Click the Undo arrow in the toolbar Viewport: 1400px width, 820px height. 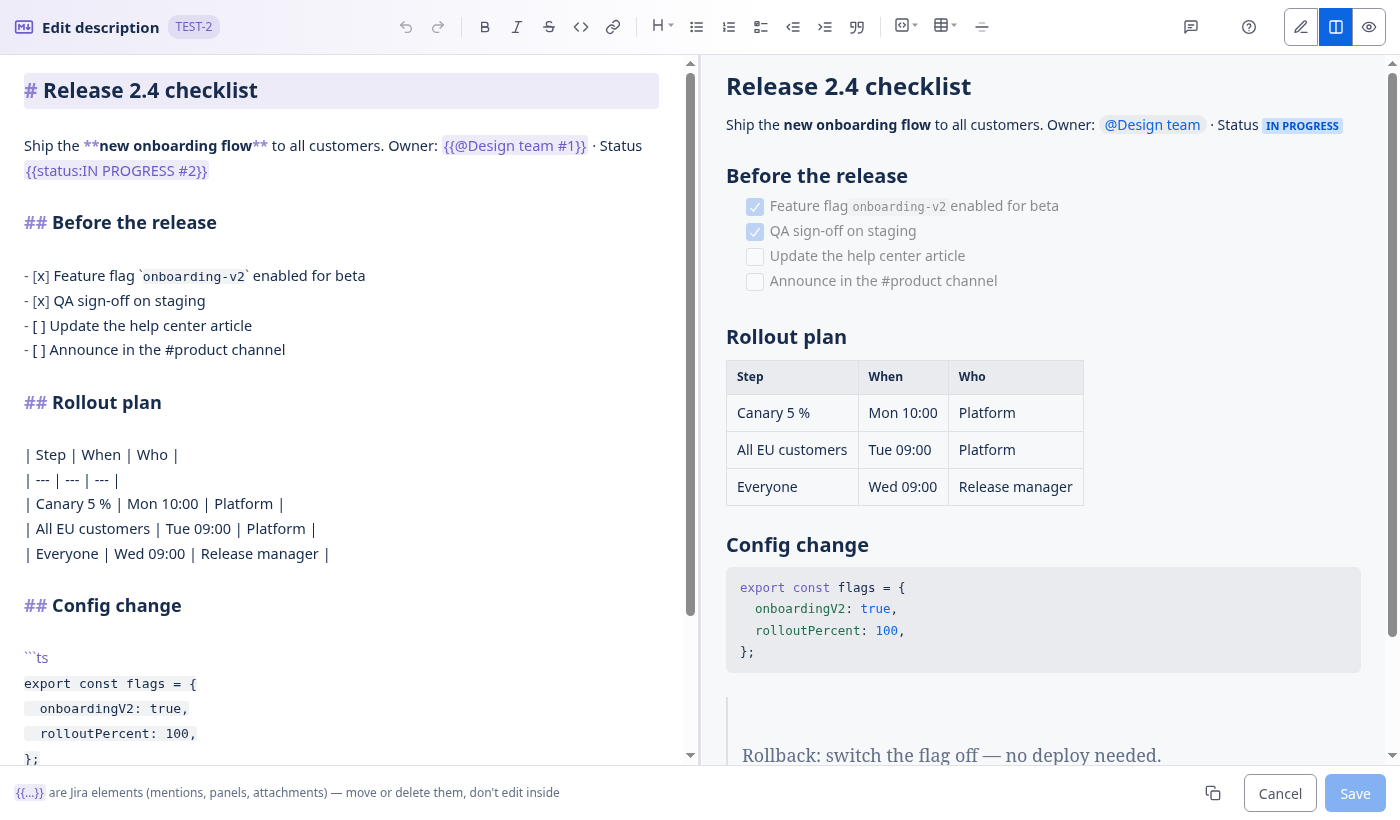tap(406, 27)
